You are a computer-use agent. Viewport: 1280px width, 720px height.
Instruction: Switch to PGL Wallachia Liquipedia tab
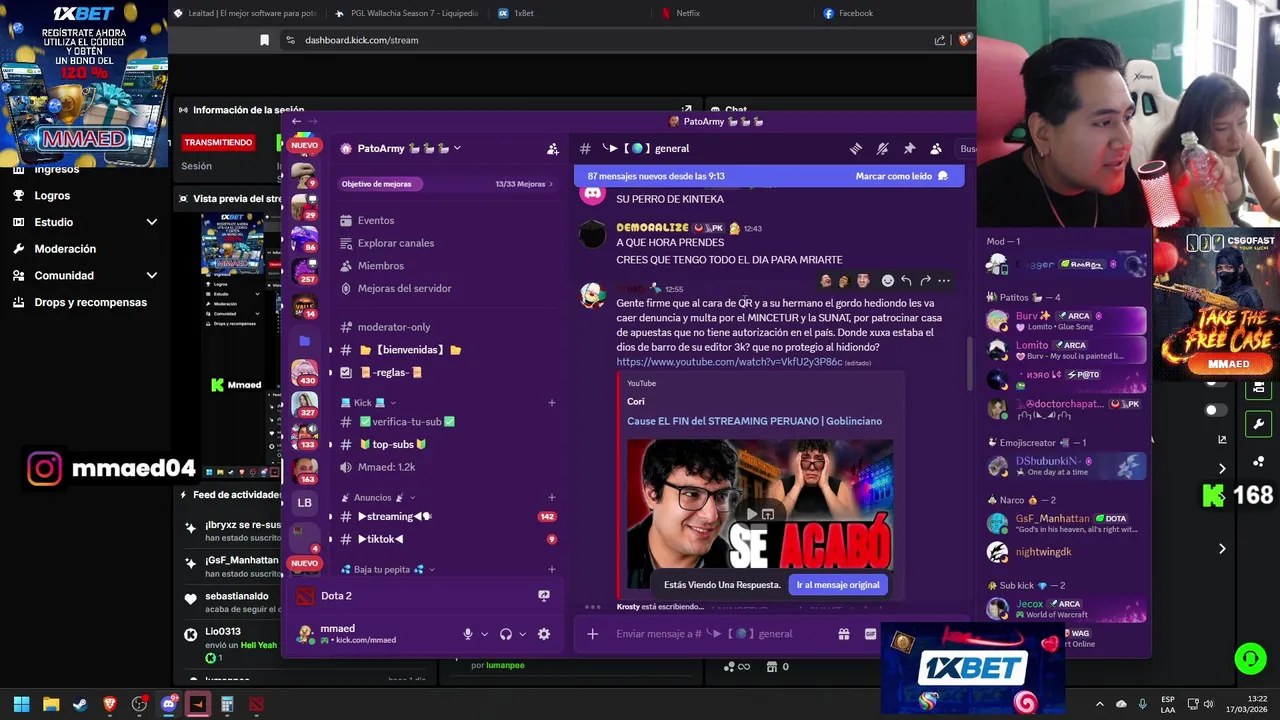click(x=407, y=13)
